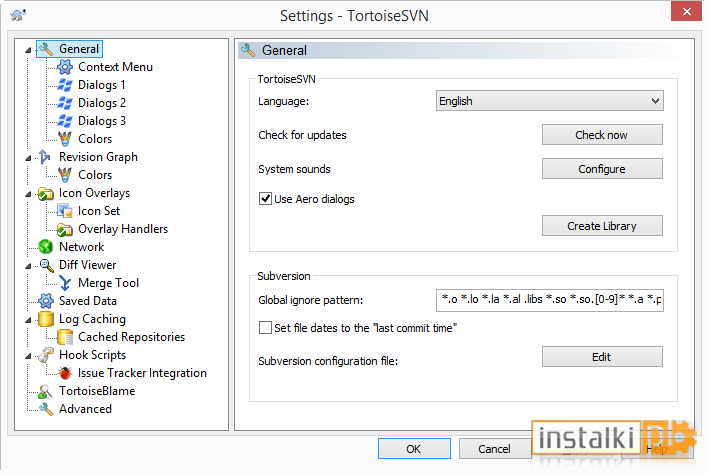Viewport: 709px width, 475px height.
Task: Click the Revision Graph branch icon
Action: (x=45, y=157)
